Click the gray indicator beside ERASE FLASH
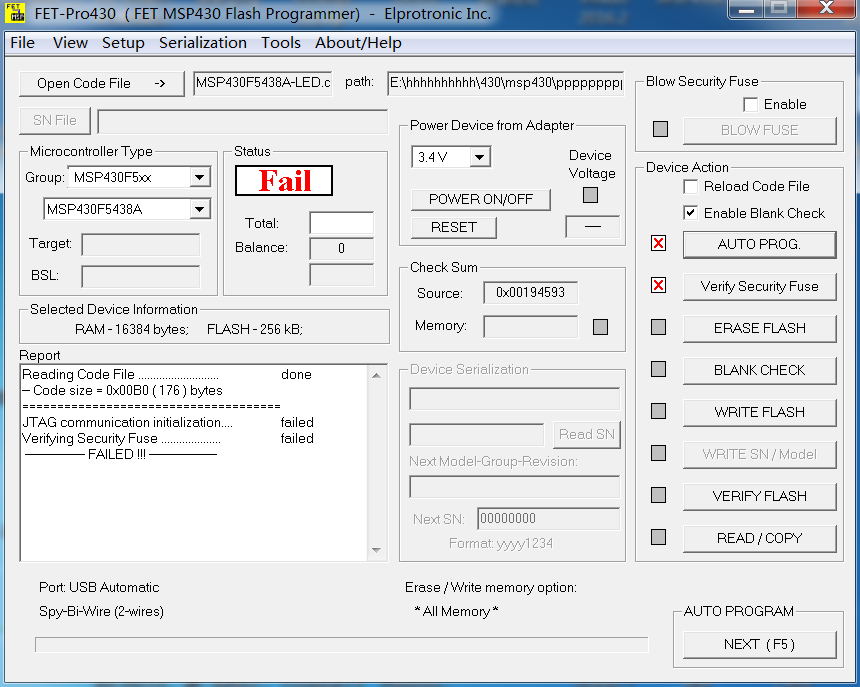The width and height of the screenshot is (860, 687). (x=658, y=327)
